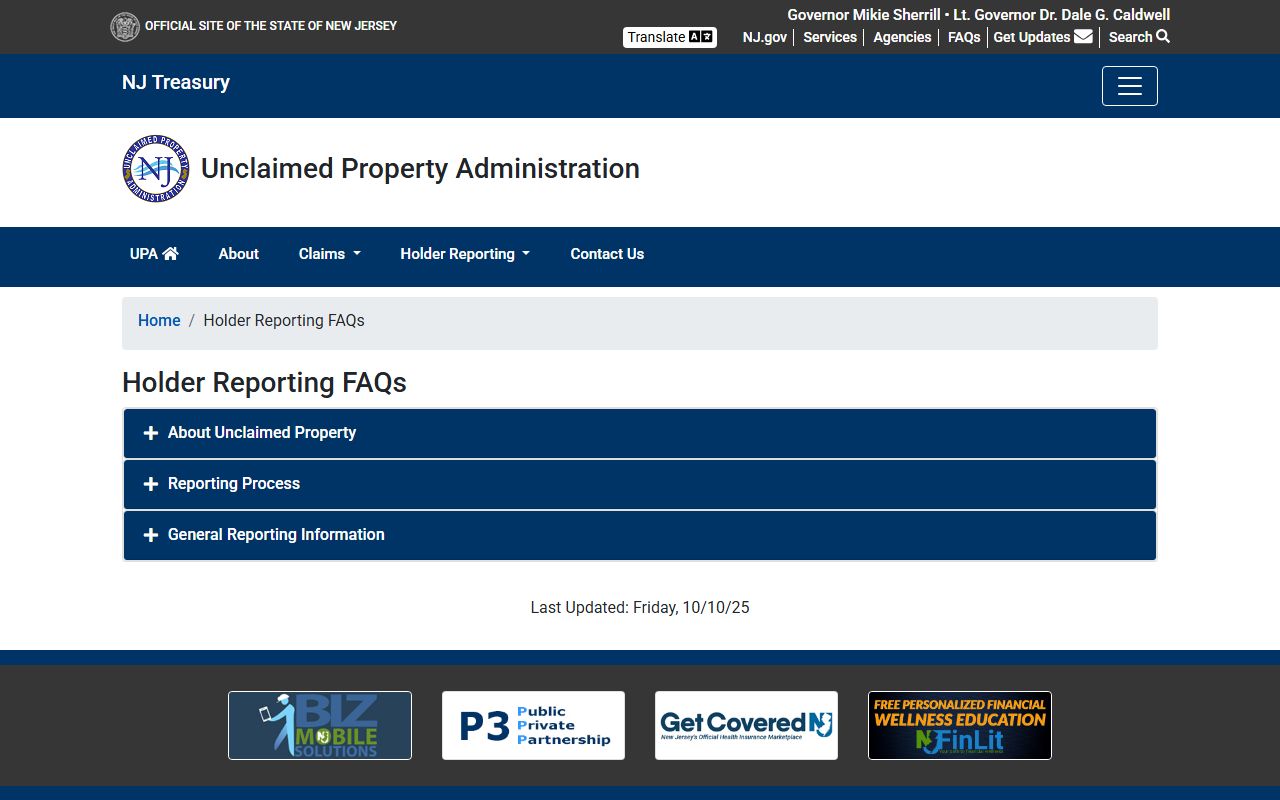Open the Agencies link in the top bar
Image resolution: width=1280 pixels, height=800 pixels.
(902, 37)
